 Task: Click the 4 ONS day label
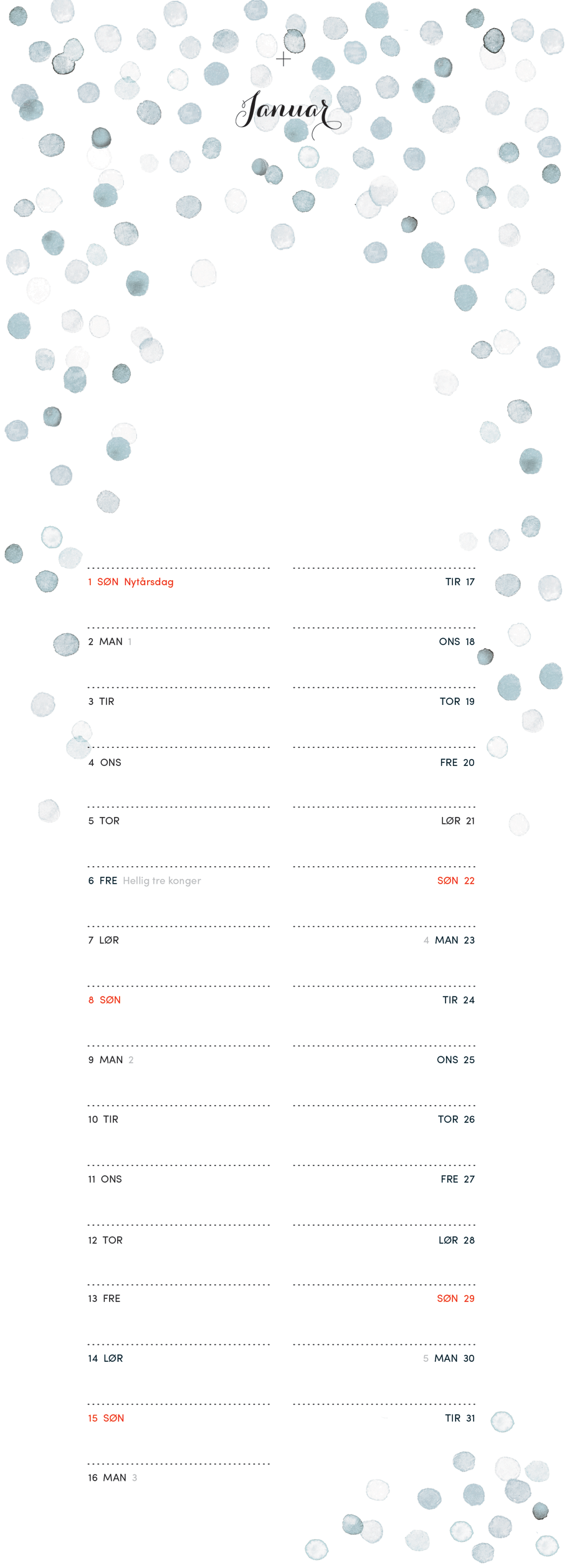pyautogui.click(x=105, y=763)
